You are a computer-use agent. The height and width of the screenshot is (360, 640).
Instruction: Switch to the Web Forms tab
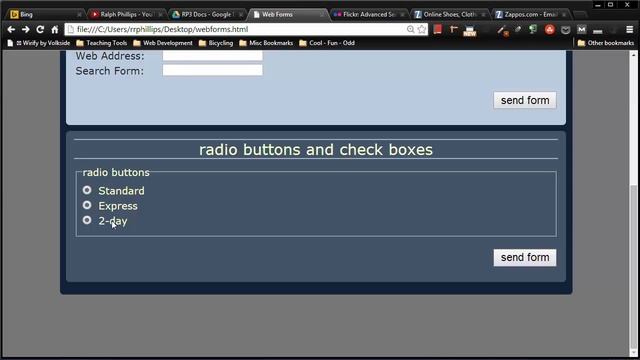pos(288,14)
